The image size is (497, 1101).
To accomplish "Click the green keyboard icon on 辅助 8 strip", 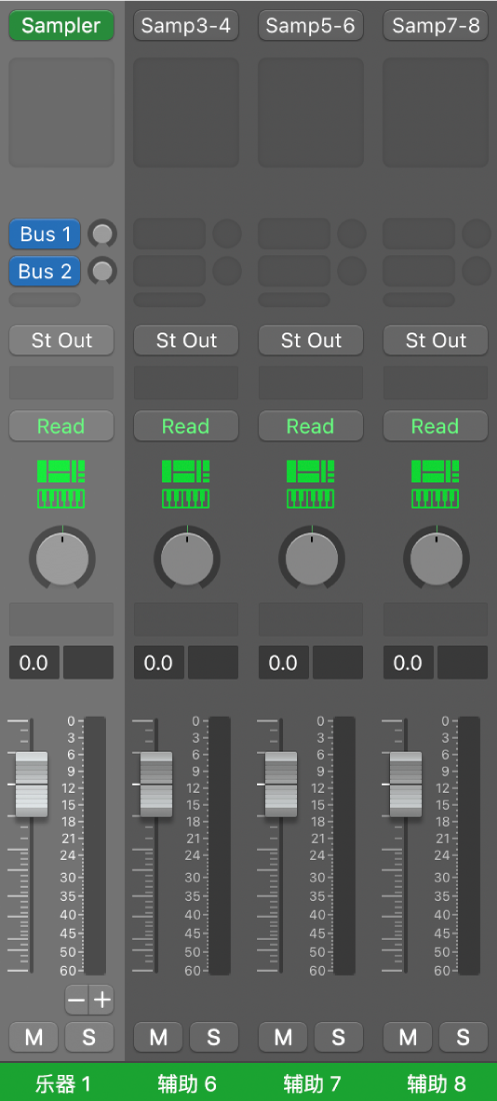I will [435, 499].
